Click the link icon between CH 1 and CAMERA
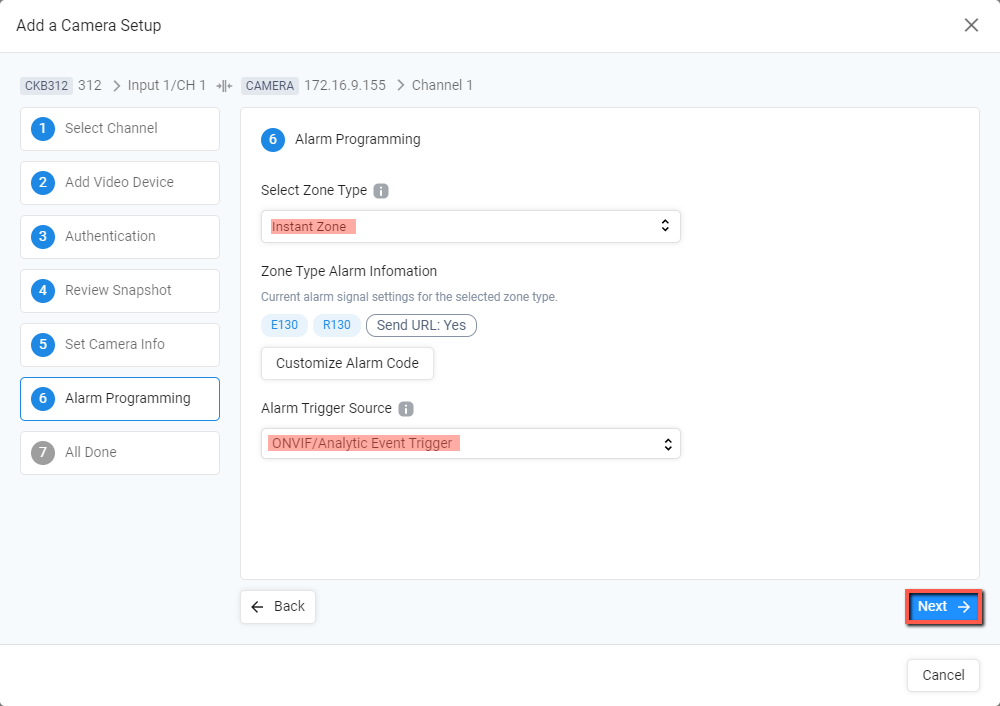Screen dimensions: 1000x706 [x=224, y=86]
